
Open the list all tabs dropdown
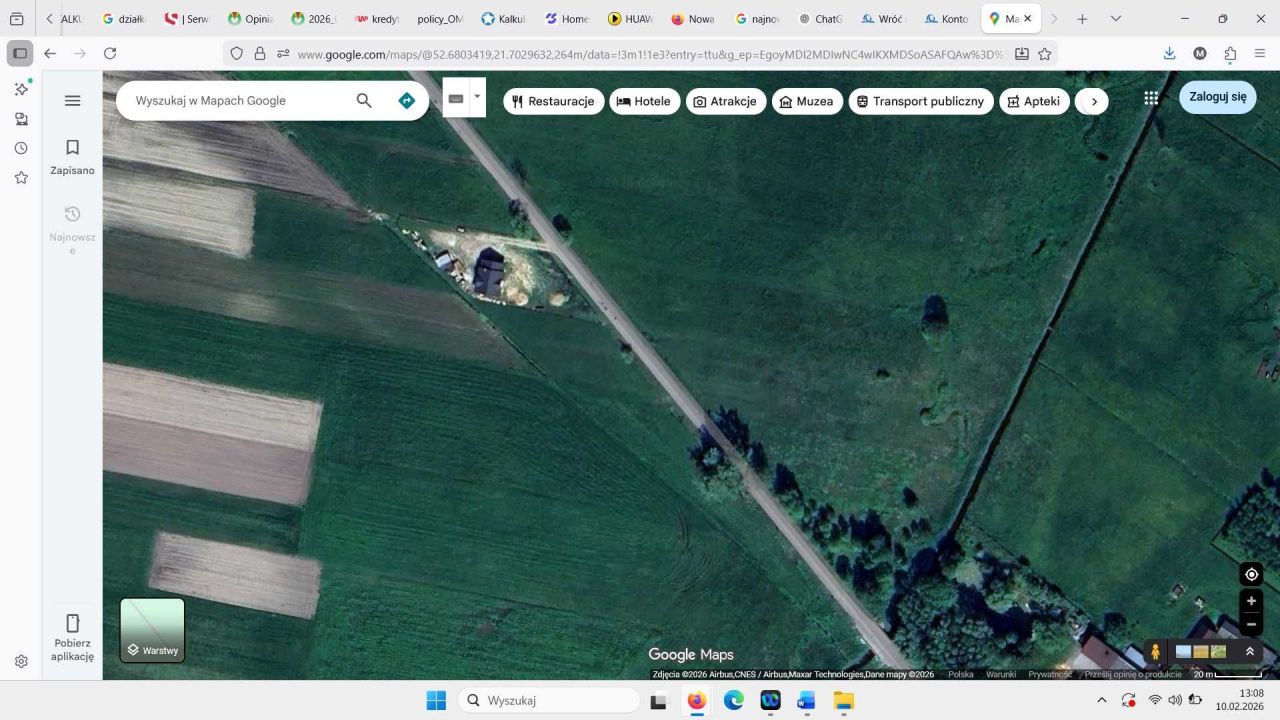(x=1116, y=19)
